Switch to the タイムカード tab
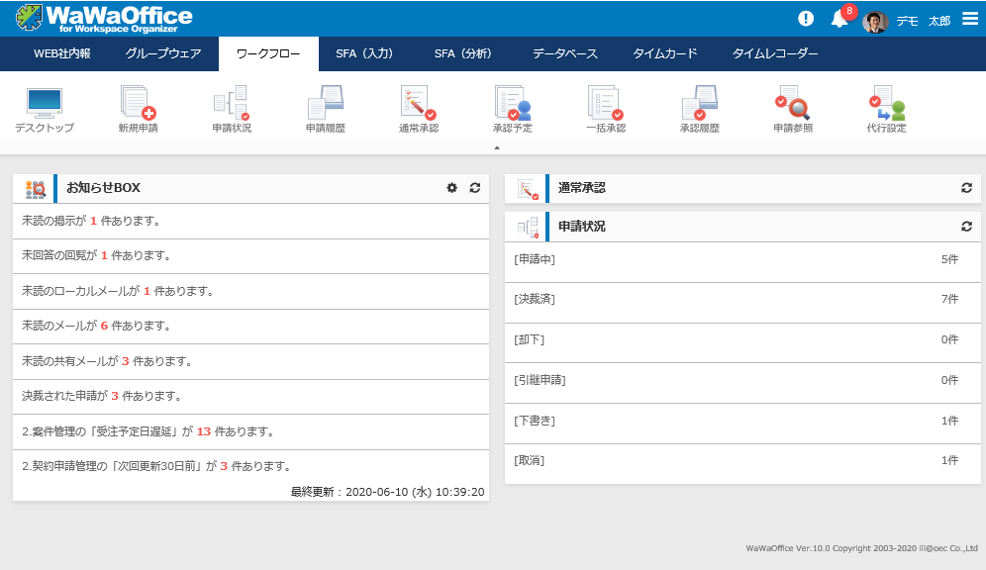The height and width of the screenshot is (570, 986). click(x=665, y=54)
